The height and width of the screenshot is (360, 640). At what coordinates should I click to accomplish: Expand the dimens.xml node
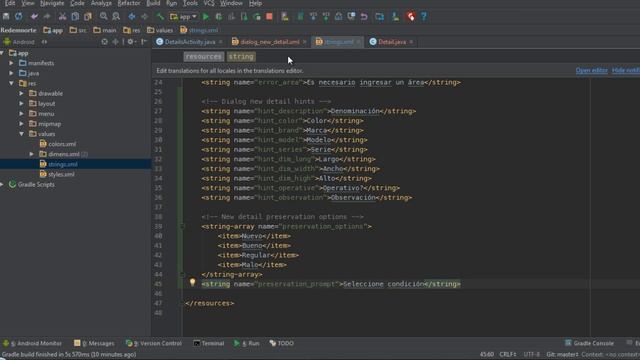tap(31, 154)
